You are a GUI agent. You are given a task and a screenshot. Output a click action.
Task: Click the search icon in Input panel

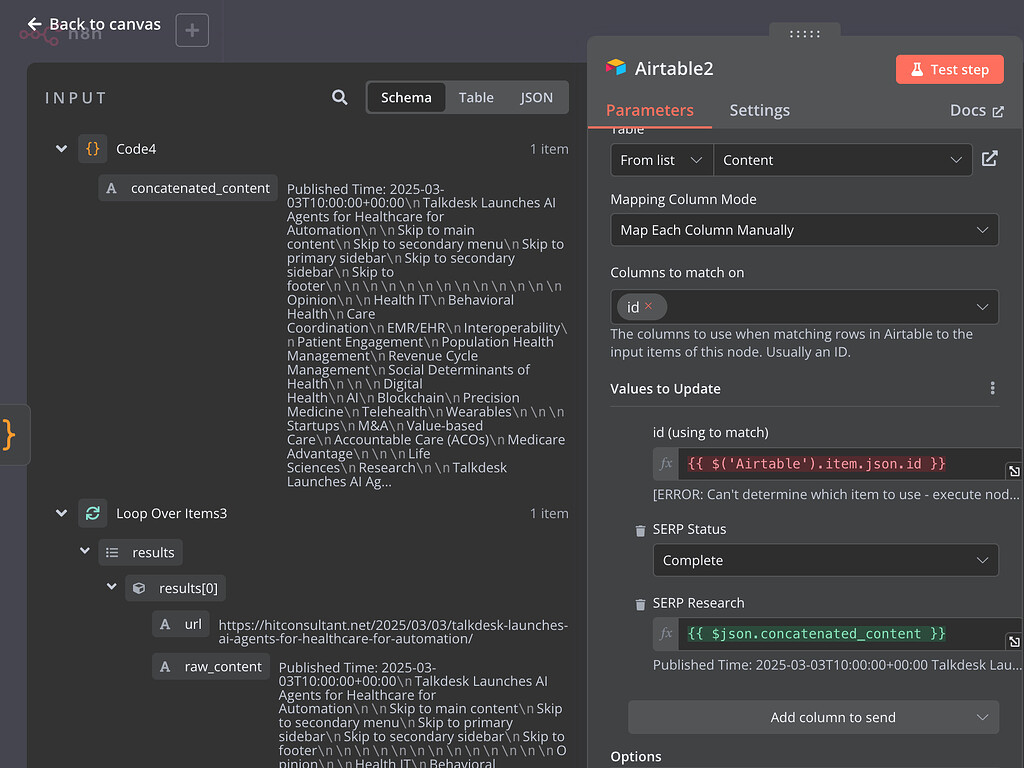click(x=340, y=97)
